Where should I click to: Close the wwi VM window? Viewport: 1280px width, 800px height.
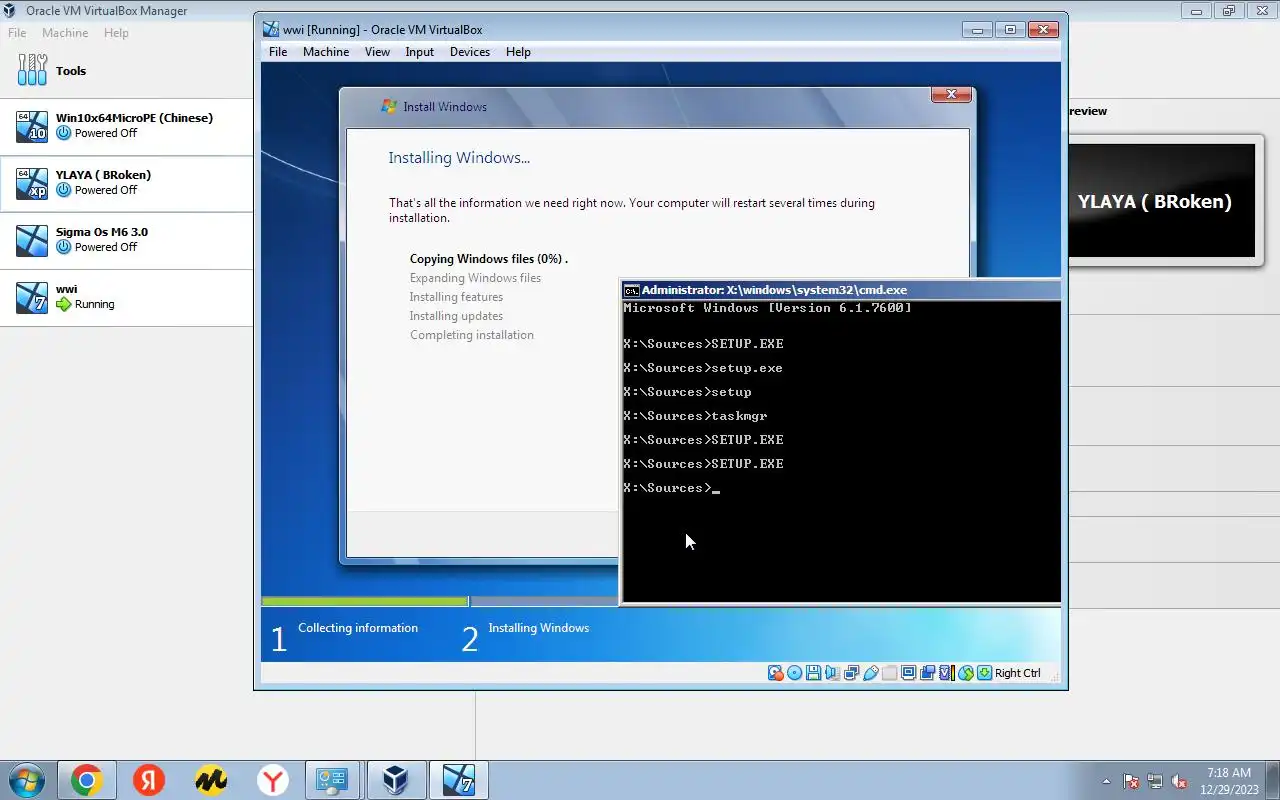[1043, 29]
